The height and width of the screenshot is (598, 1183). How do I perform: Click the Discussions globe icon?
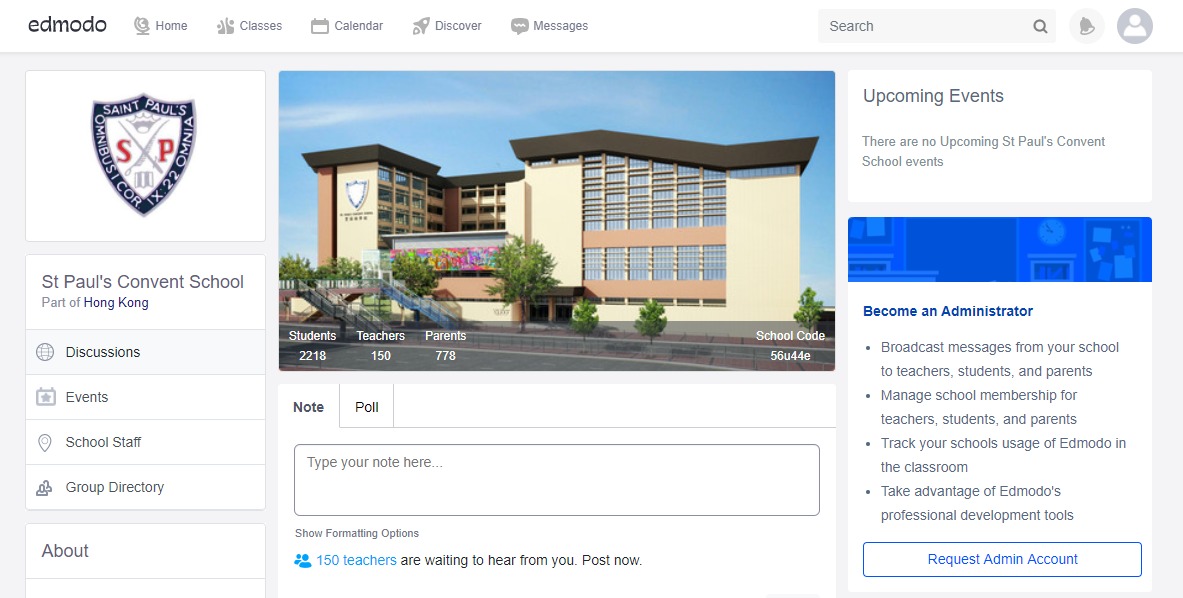[45, 352]
